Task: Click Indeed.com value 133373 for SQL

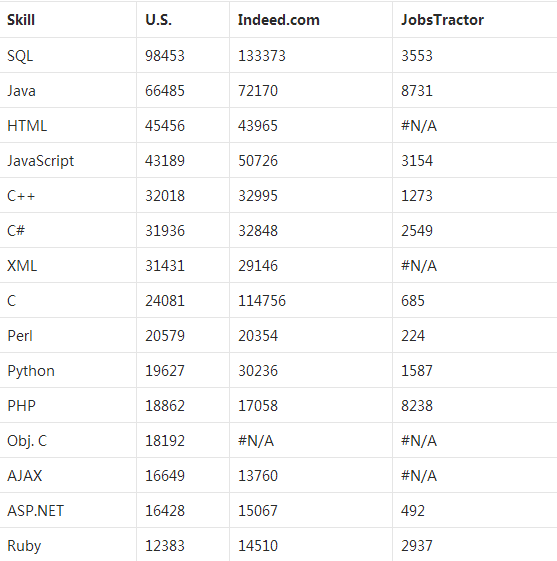Action: [x=262, y=56]
